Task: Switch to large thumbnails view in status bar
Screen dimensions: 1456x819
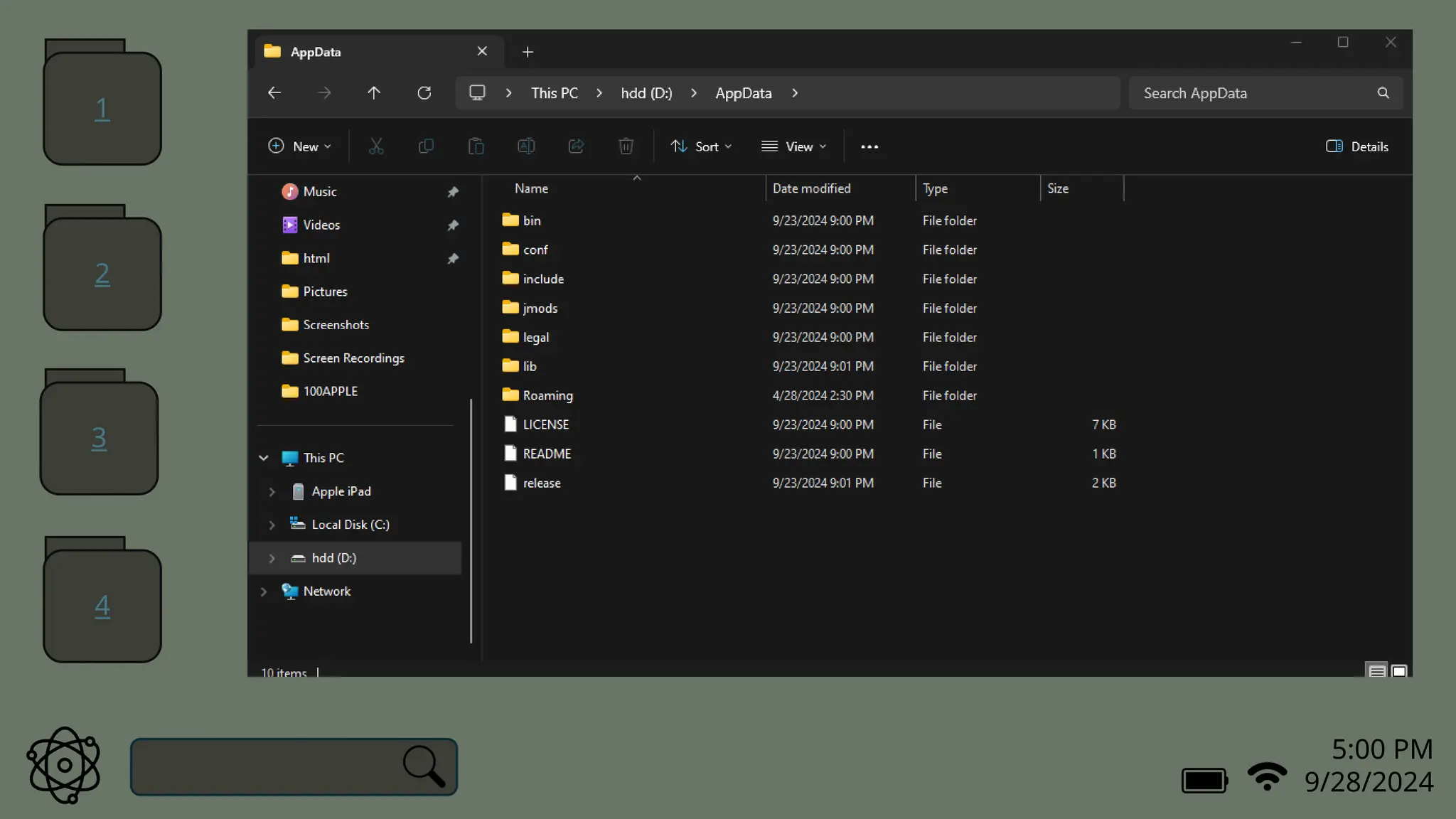Action: pyautogui.click(x=1399, y=670)
